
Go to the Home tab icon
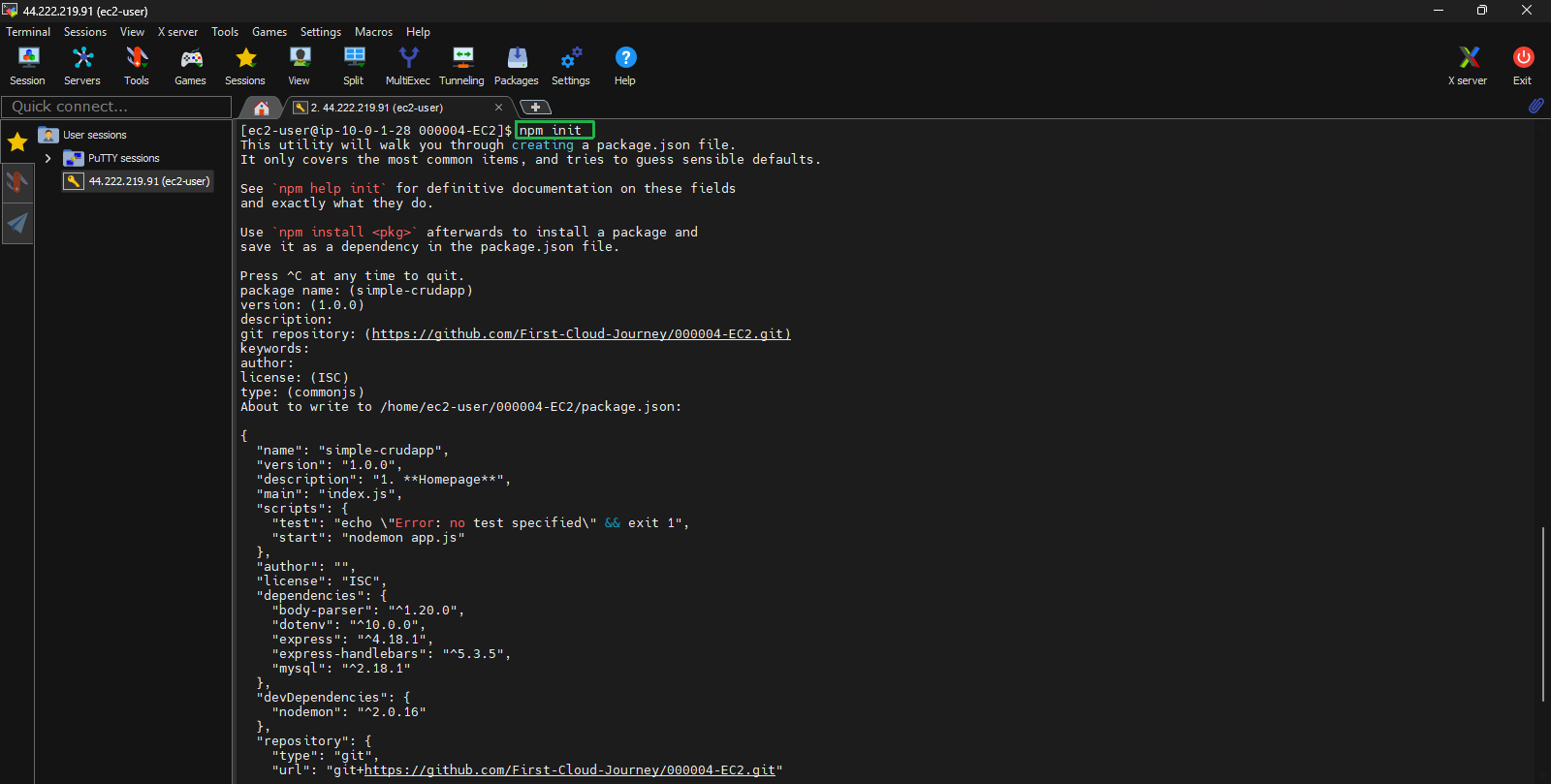point(261,108)
